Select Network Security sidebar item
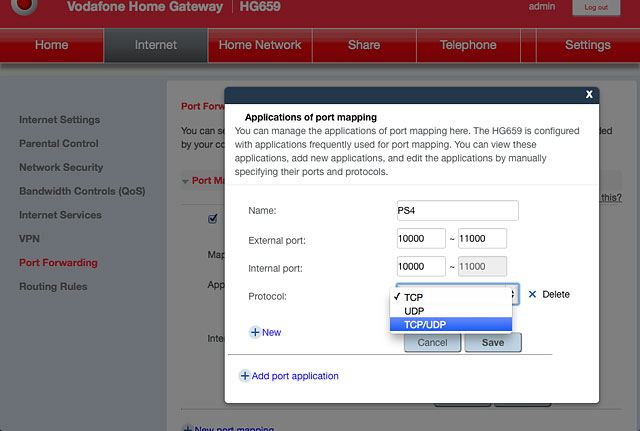The image size is (640, 431). (61, 167)
